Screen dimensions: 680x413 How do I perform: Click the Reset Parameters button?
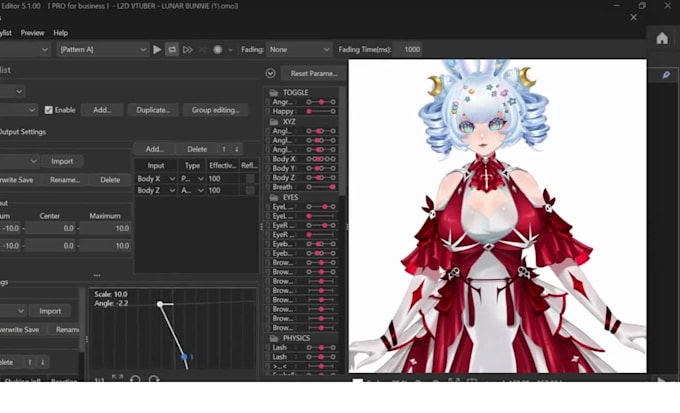314,73
